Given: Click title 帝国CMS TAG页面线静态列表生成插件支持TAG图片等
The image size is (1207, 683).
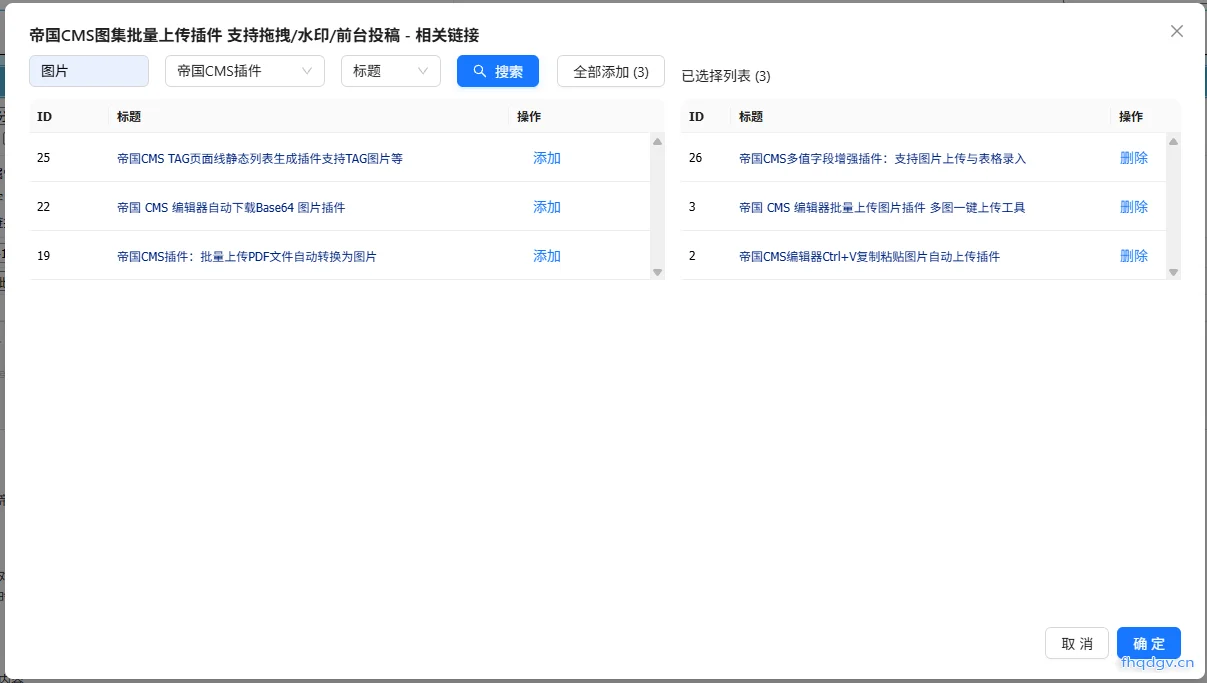Looking at the screenshot, I should pyautogui.click(x=260, y=158).
